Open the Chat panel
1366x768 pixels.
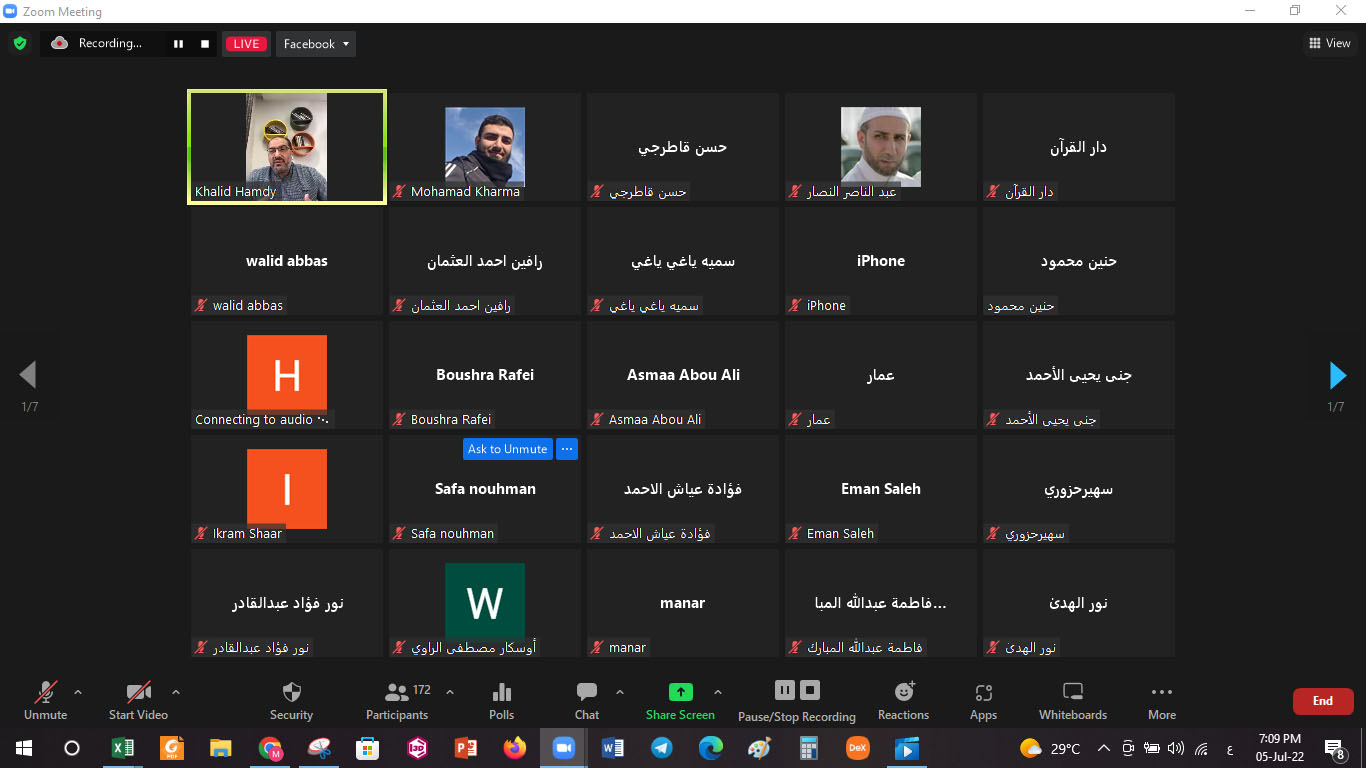pyautogui.click(x=587, y=700)
